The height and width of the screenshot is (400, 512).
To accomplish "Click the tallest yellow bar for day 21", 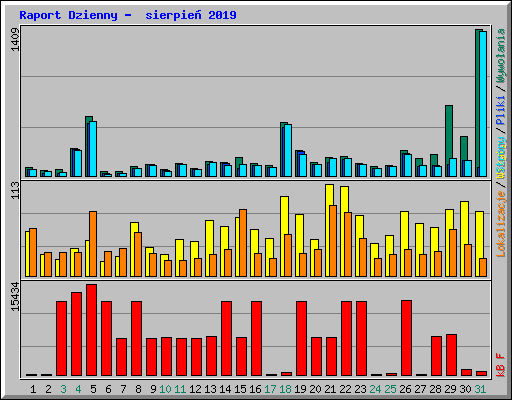I will click(329, 230).
